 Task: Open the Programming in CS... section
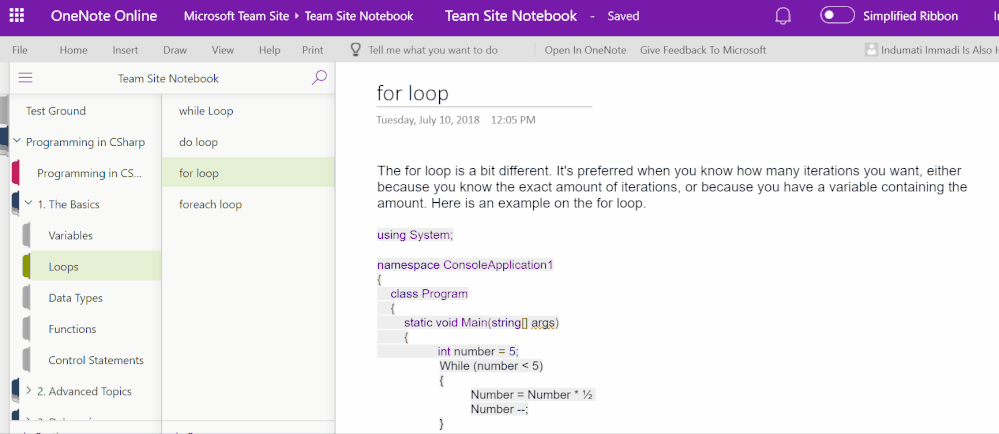pyautogui.click(x=90, y=173)
